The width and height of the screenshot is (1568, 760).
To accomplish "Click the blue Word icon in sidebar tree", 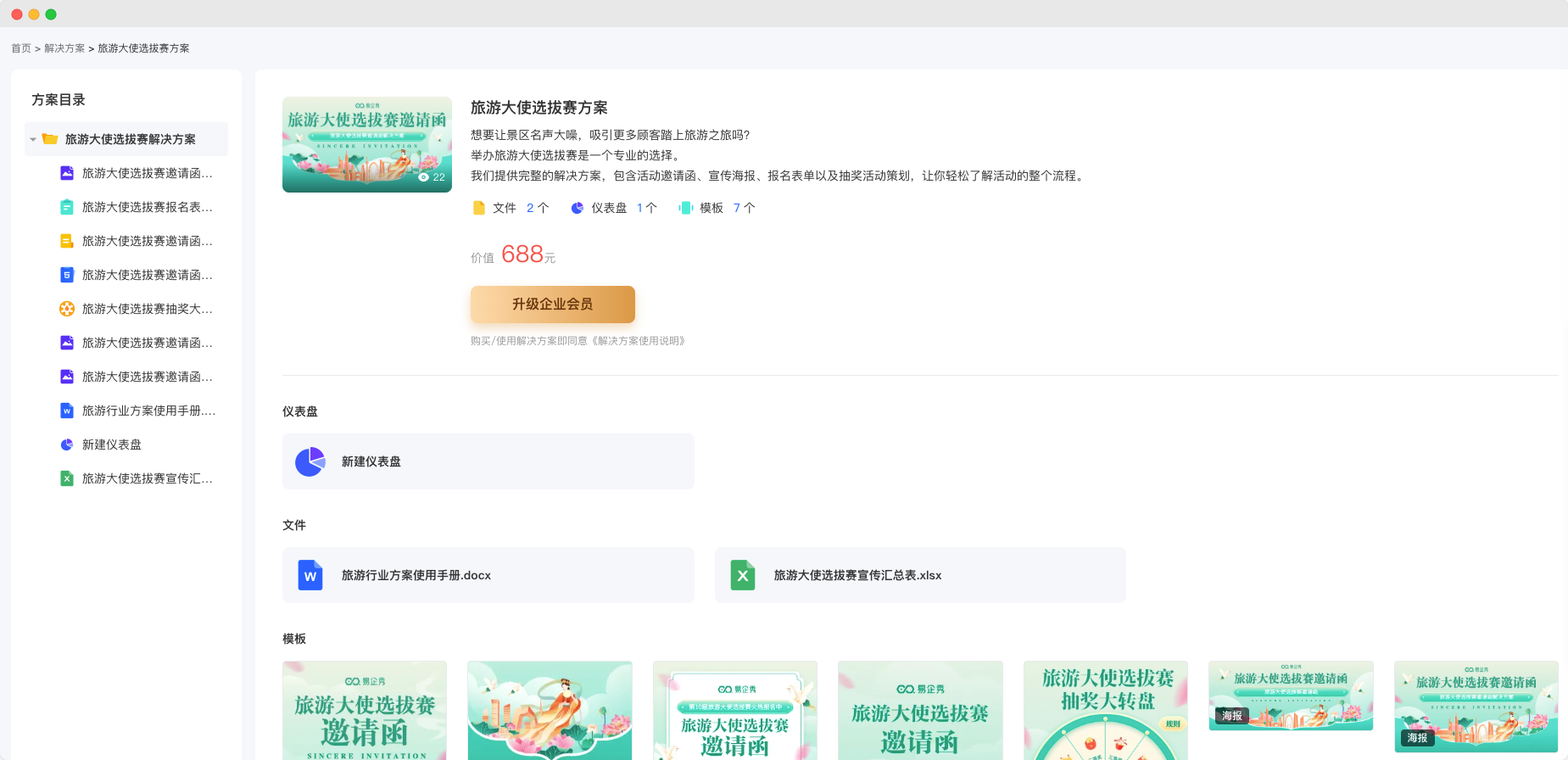I will point(67,411).
